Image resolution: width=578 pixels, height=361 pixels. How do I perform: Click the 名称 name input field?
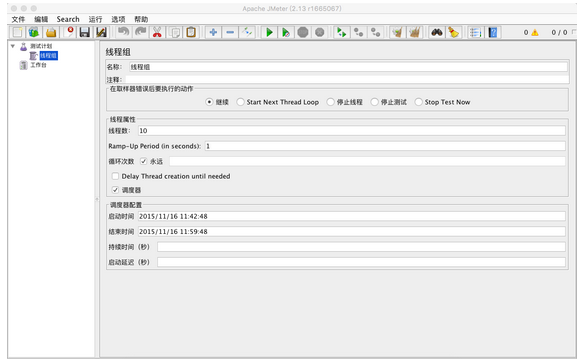click(348, 67)
